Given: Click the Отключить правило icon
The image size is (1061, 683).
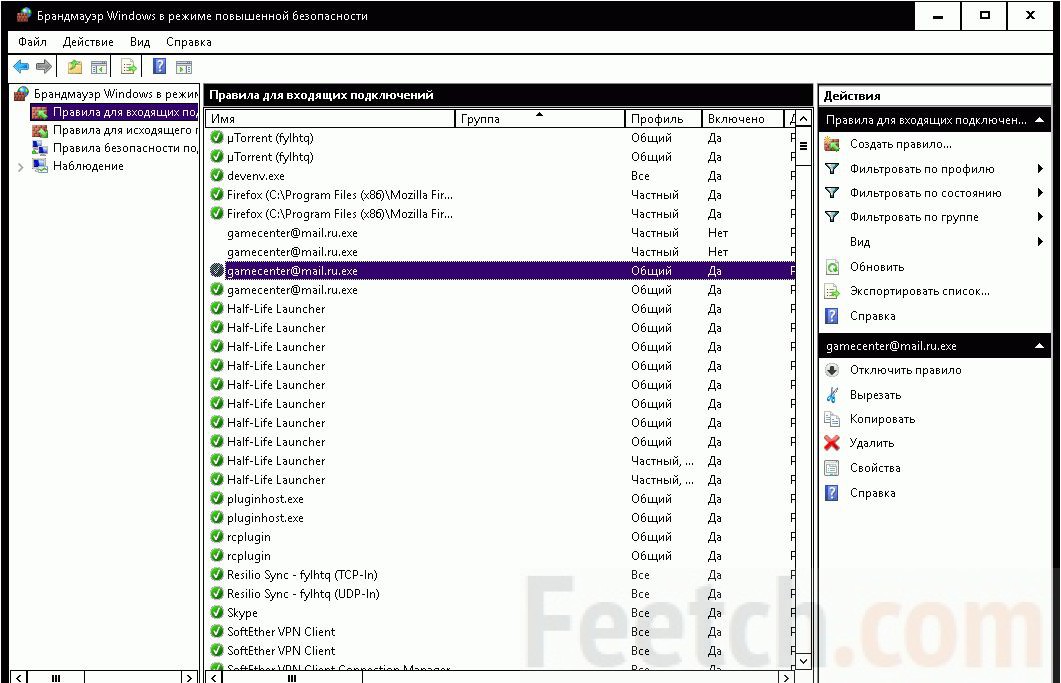Looking at the screenshot, I should 832,370.
